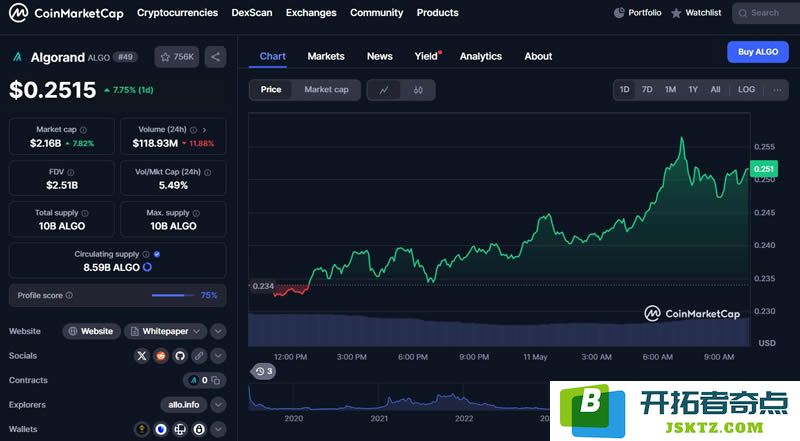The image size is (800, 441).
Task: Open the Profile score info icon
Action: pyautogui.click(x=69, y=295)
